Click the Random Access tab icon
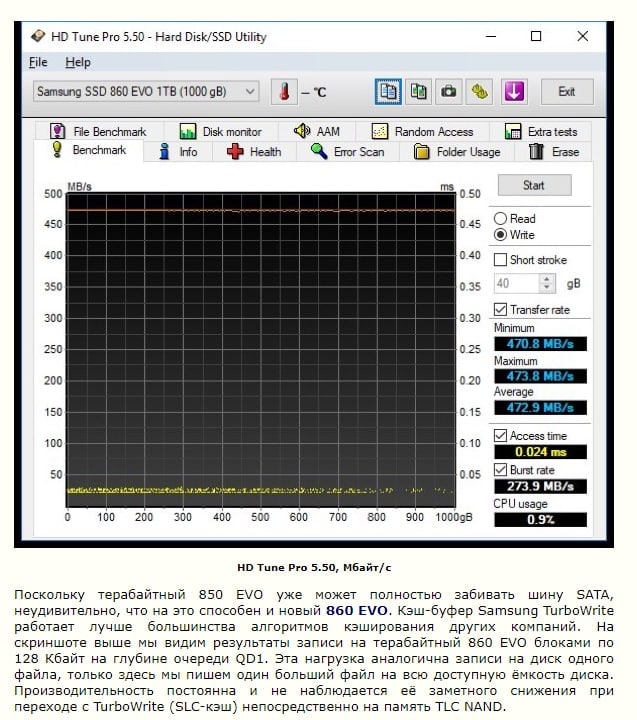 click(x=379, y=131)
